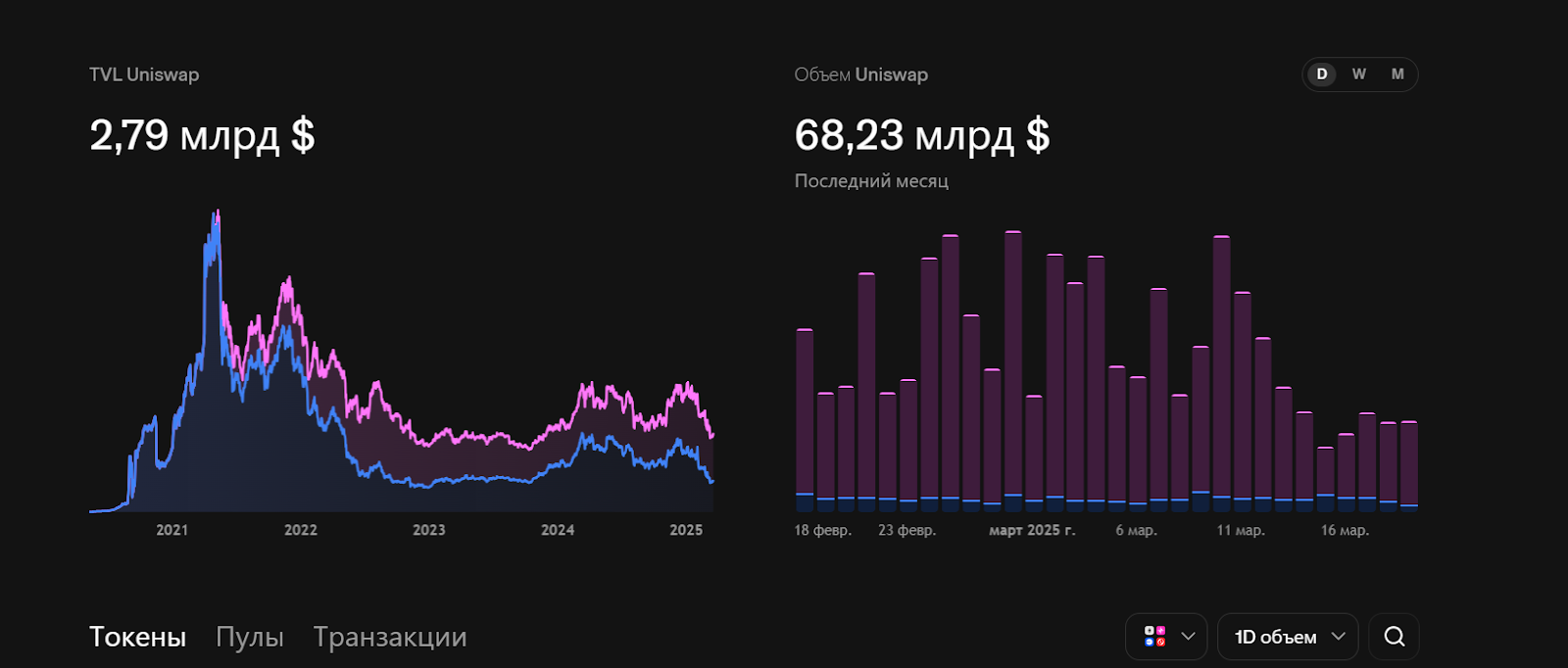
Task: Open the Токены tab
Action: (x=137, y=637)
